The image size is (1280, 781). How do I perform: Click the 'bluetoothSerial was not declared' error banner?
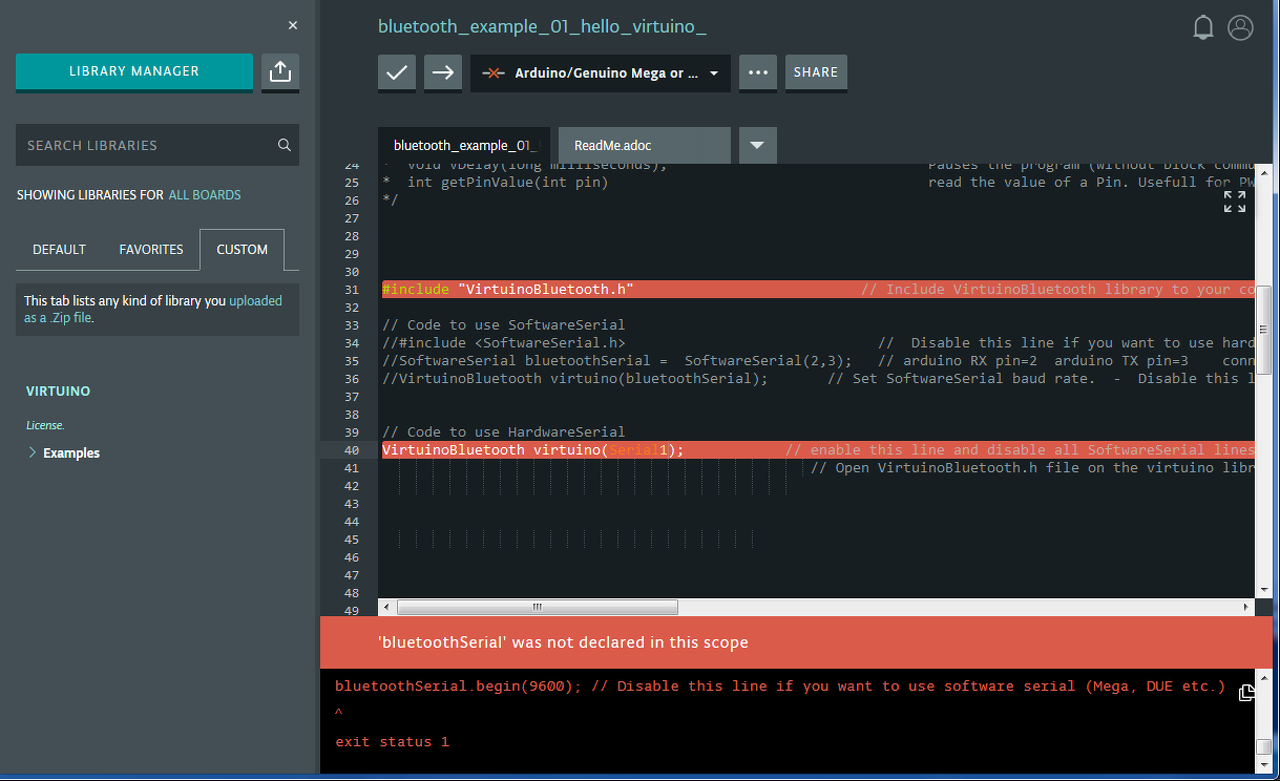coord(797,642)
